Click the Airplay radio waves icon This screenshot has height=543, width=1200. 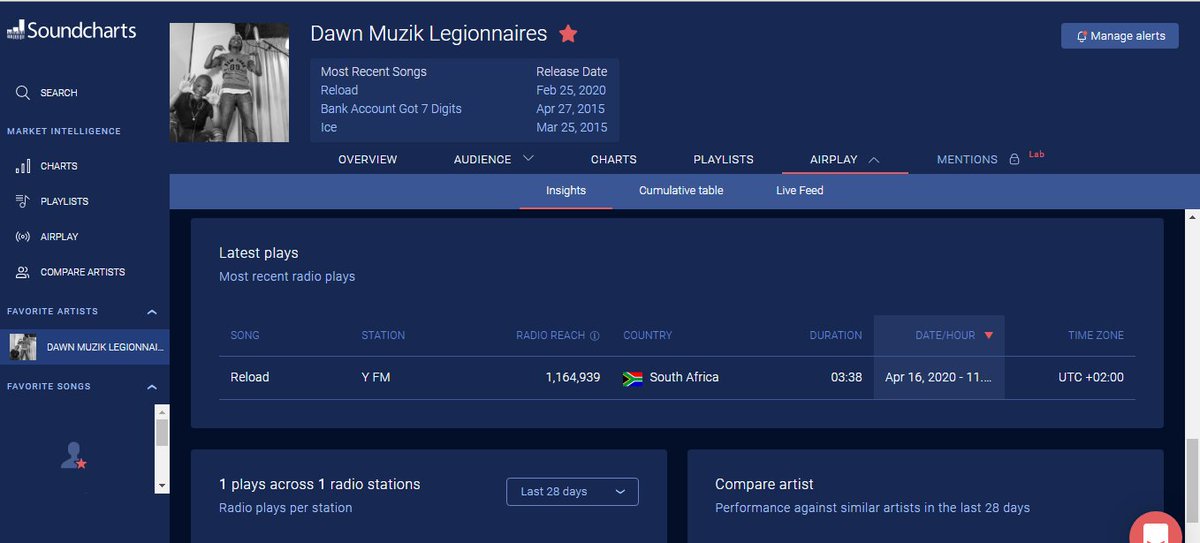point(23,237)
